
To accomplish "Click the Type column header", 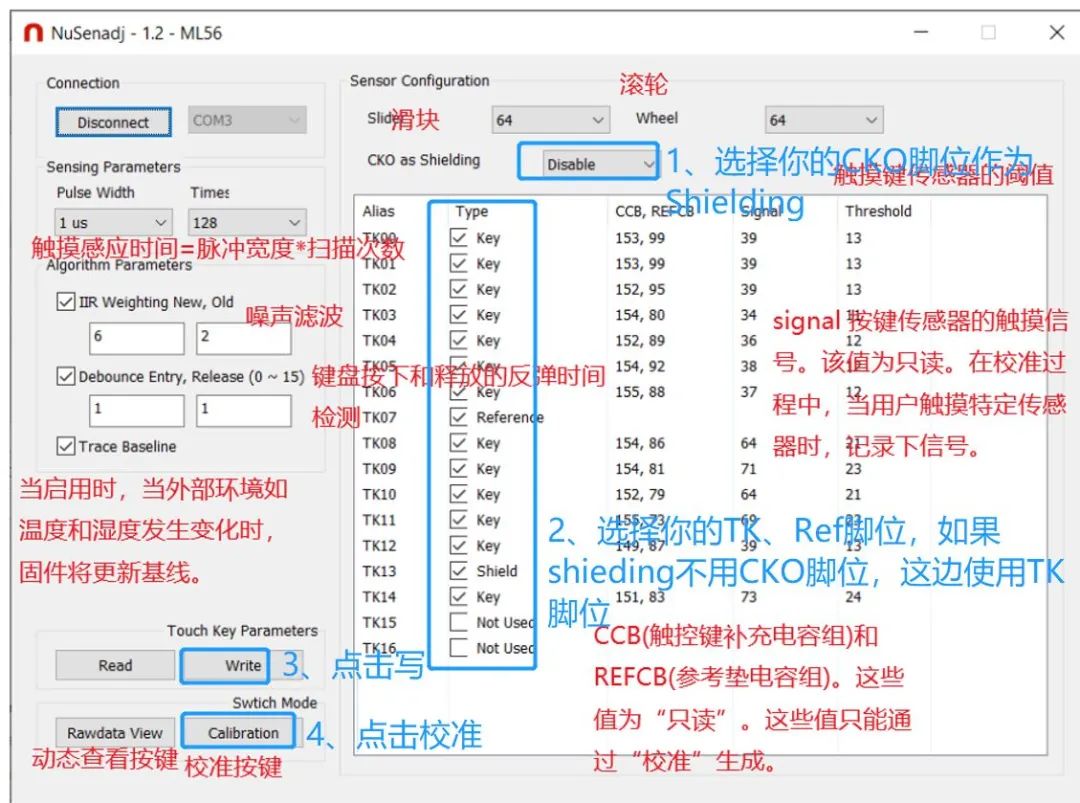I will pos(472,211).
